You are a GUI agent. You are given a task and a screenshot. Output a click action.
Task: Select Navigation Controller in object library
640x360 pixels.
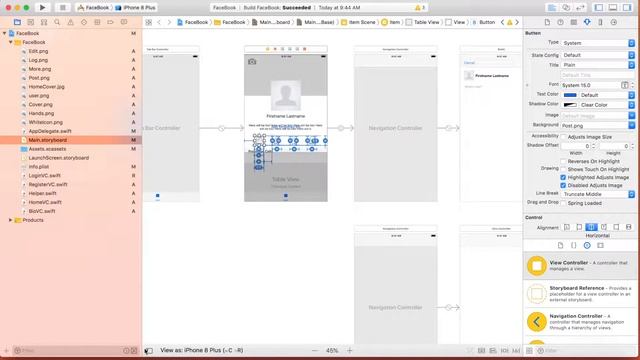580,322
